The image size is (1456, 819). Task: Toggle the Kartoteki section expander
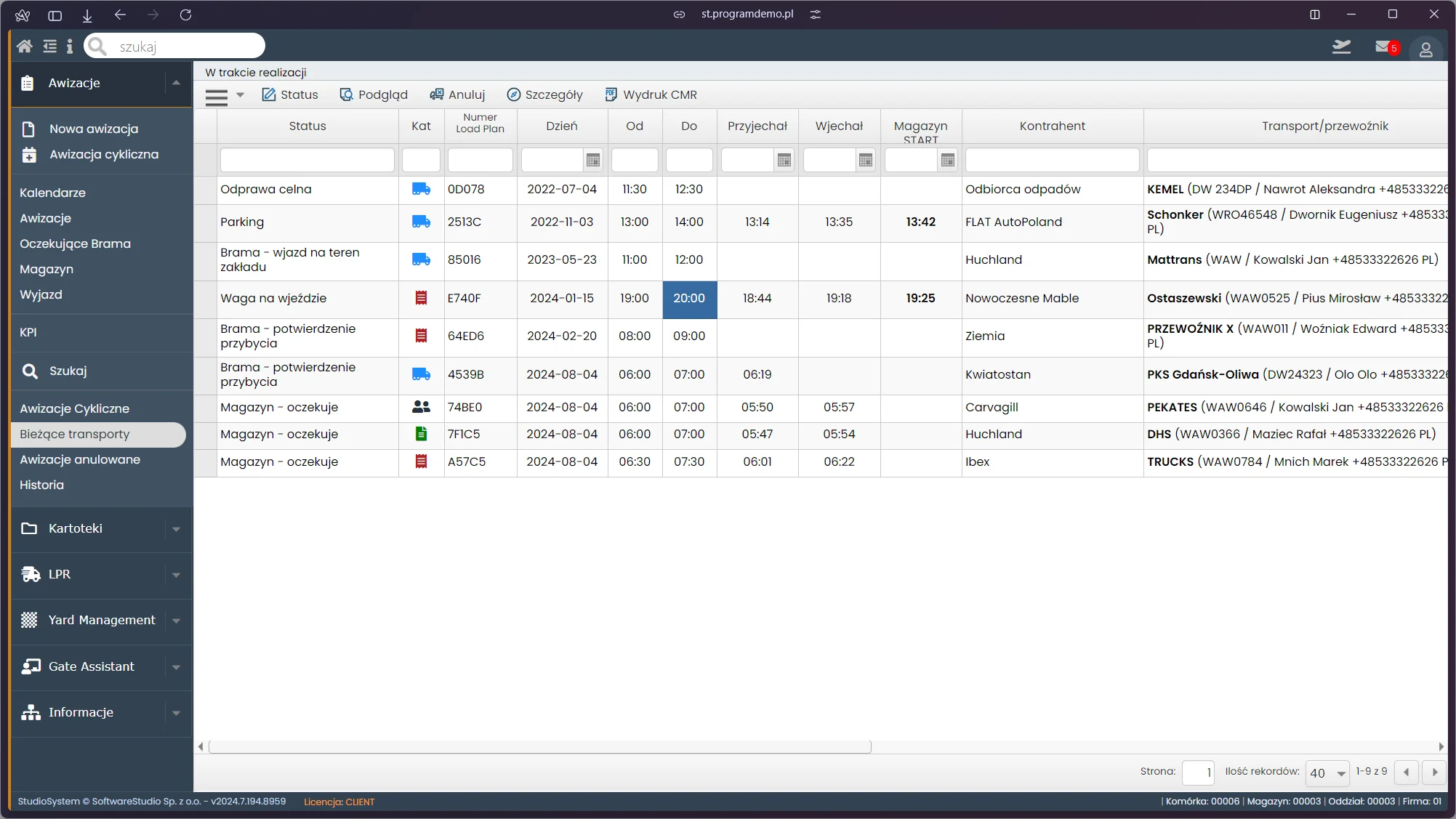(176, 528)
